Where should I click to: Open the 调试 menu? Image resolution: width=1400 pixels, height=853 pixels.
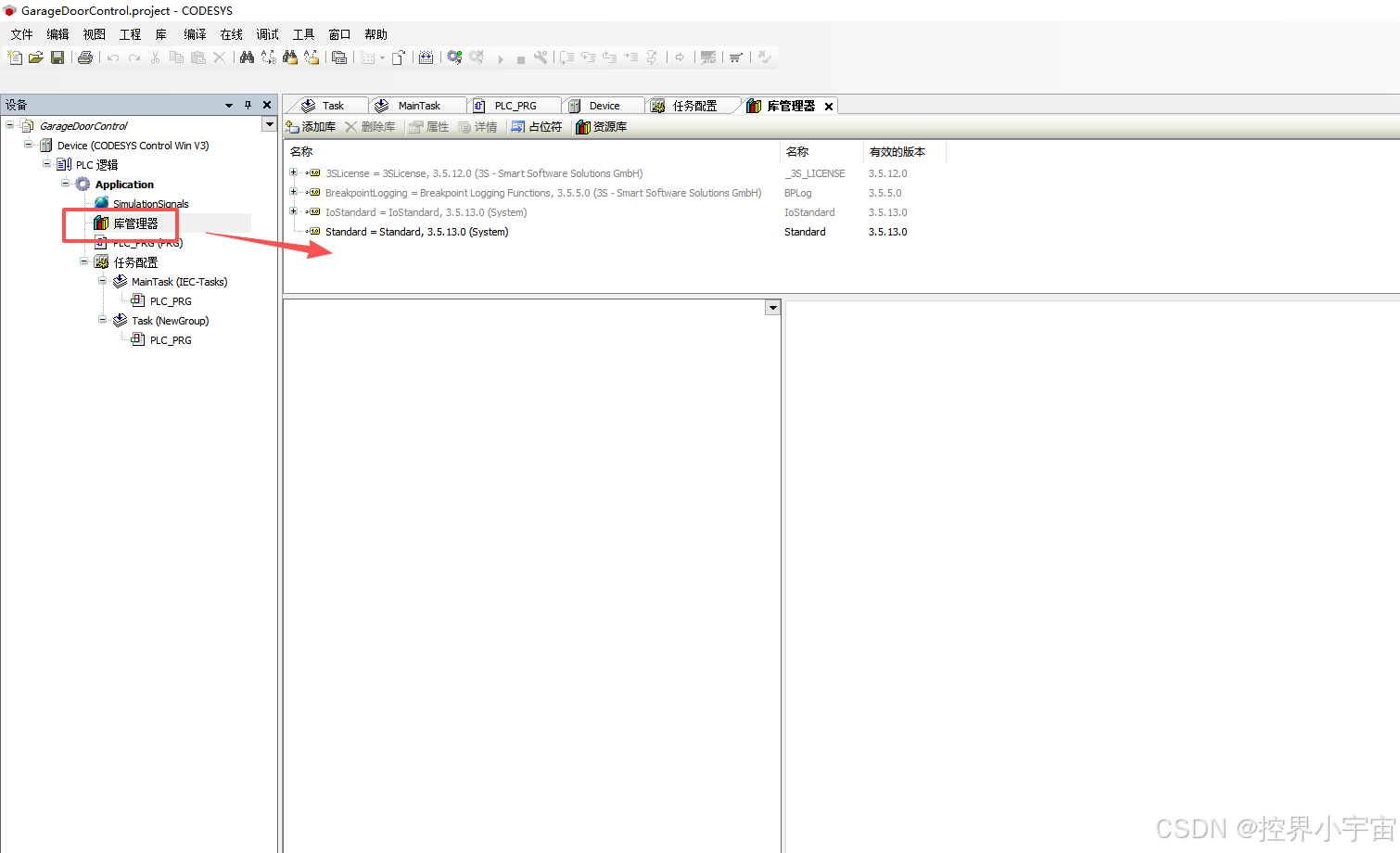(268, 34)
